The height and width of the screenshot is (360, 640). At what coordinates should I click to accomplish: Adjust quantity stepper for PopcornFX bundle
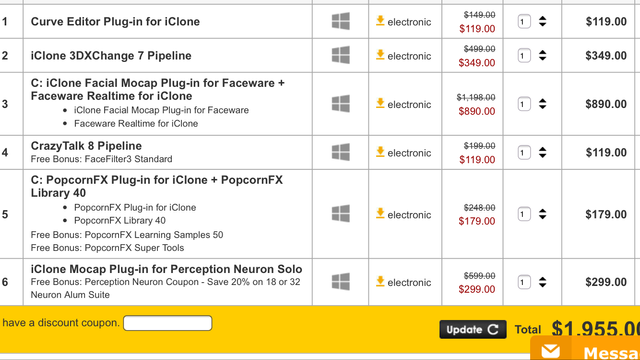coord(542,214)
